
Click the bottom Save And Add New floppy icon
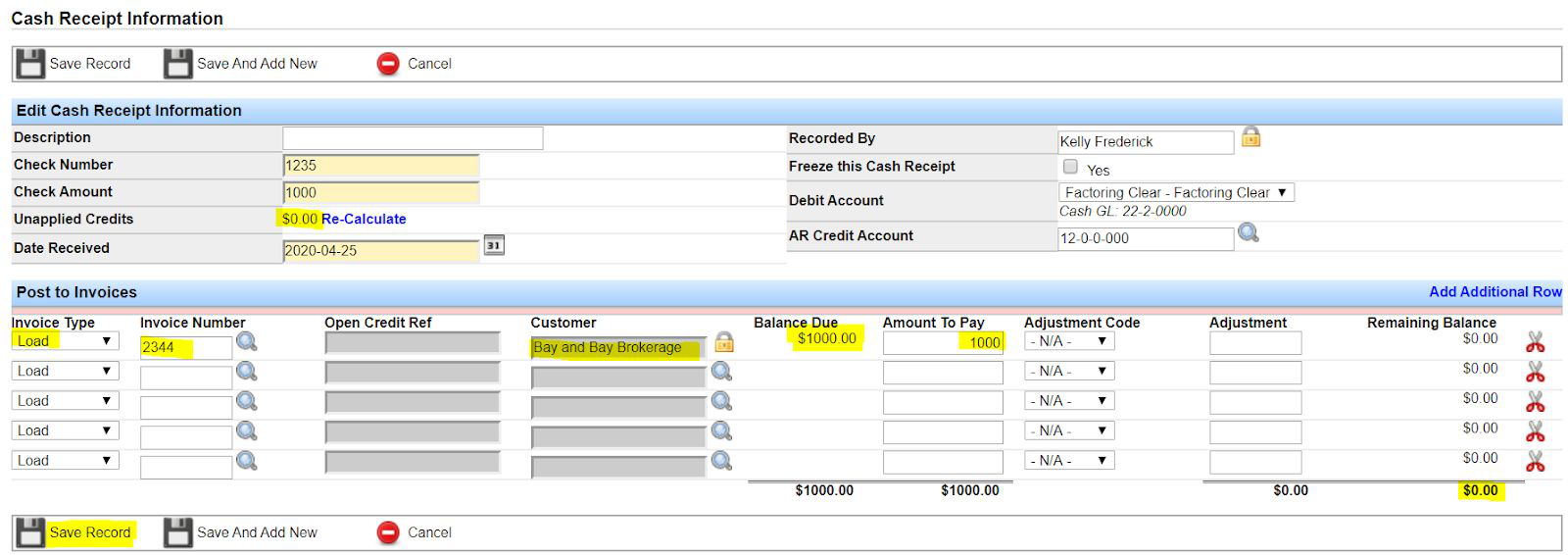(x=178, y=532)
